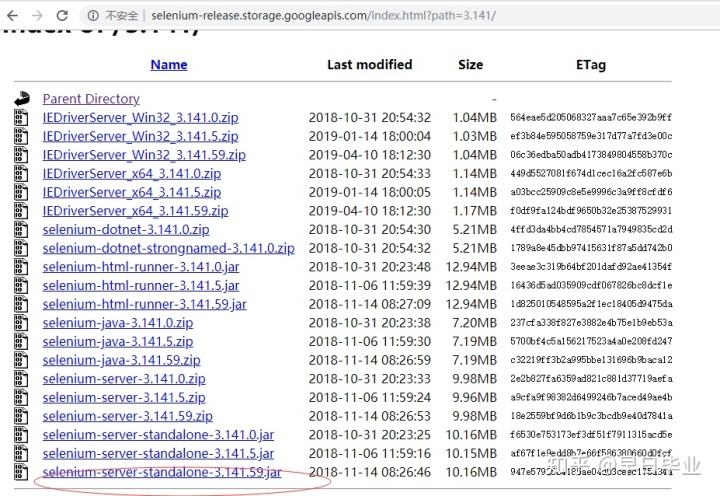This screenshot has width=720, height=496.
Task: Click the browser back arrow
Action: [x=12, y=16]
